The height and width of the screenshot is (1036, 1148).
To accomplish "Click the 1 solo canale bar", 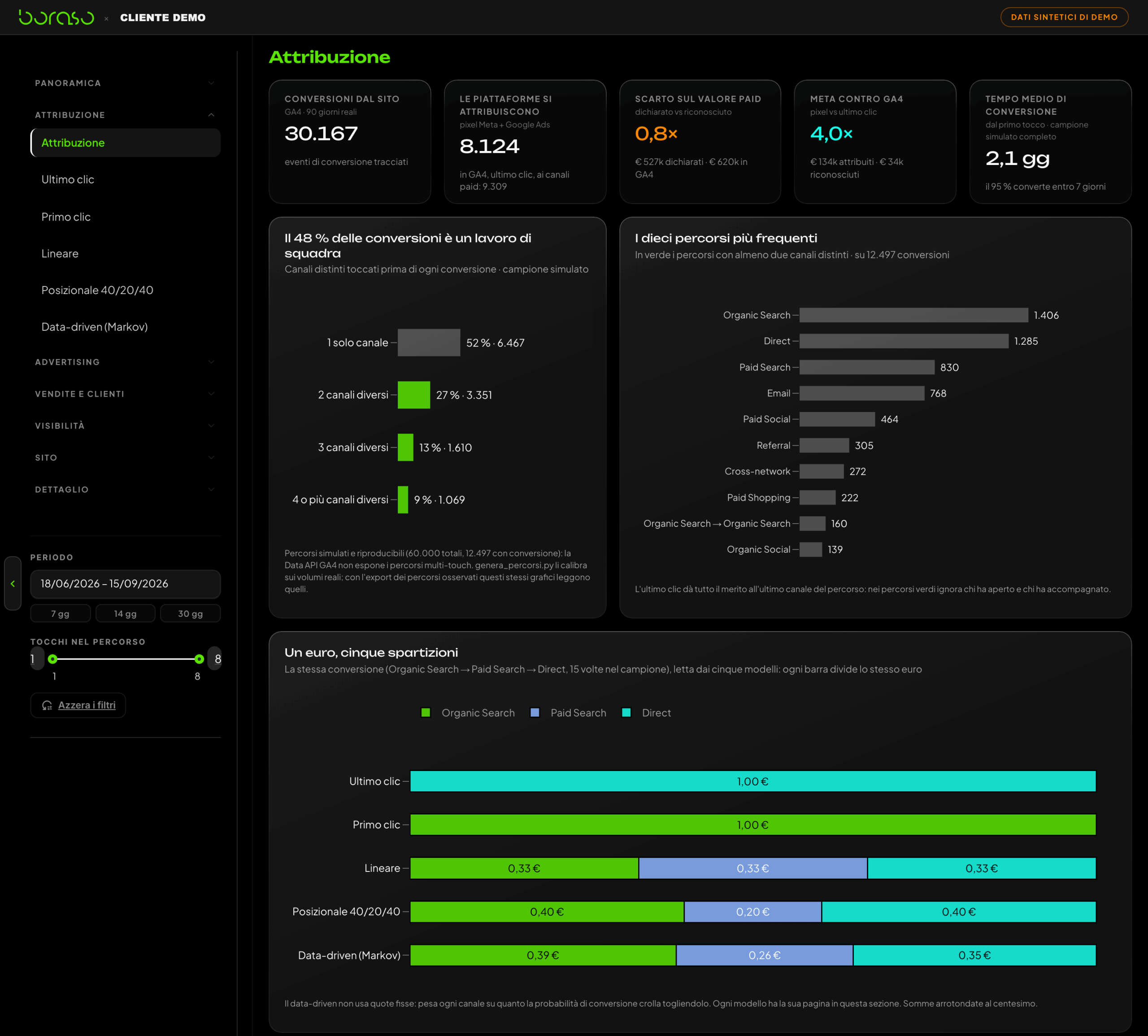I will pyautogui.click(x=429, y=342).
